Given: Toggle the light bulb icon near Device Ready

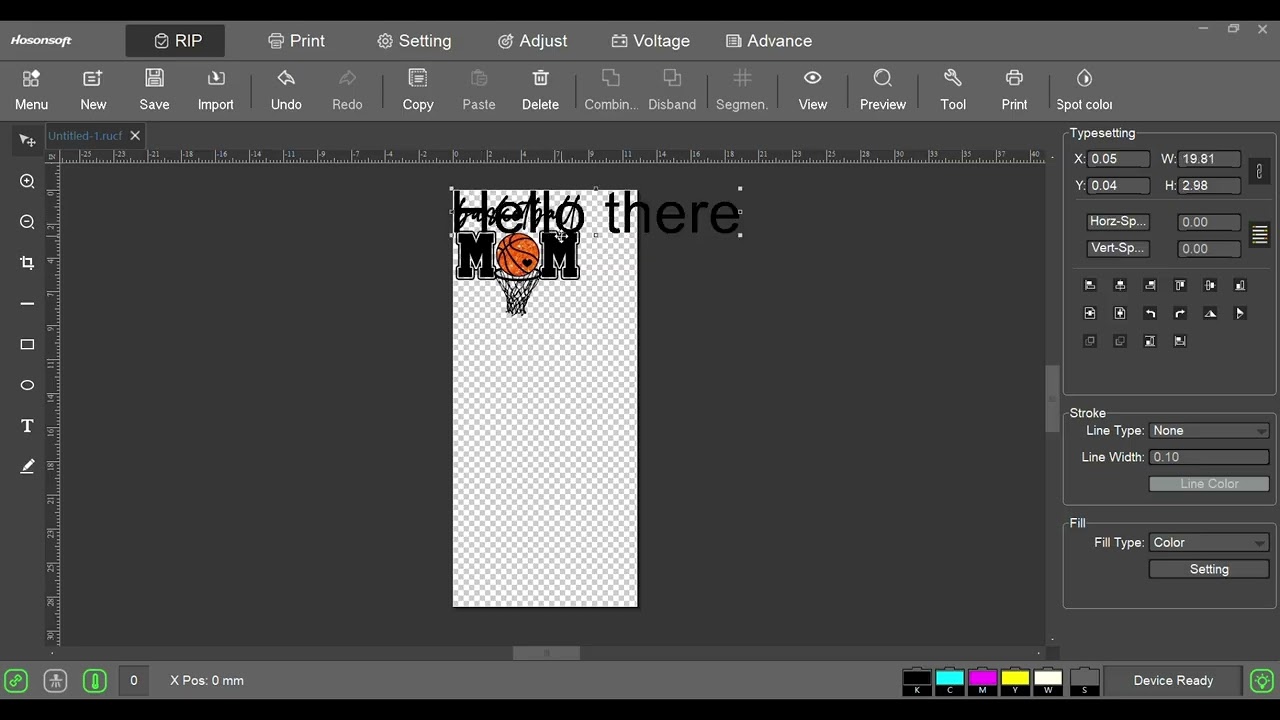Looking at the screenshot, I should click(1262, 681).
